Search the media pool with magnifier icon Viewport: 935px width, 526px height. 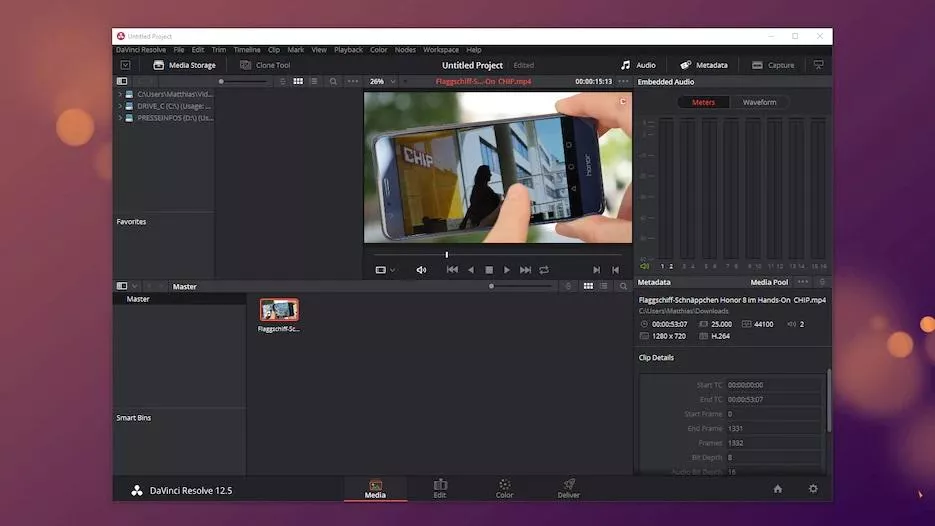[x=623, y=286]
